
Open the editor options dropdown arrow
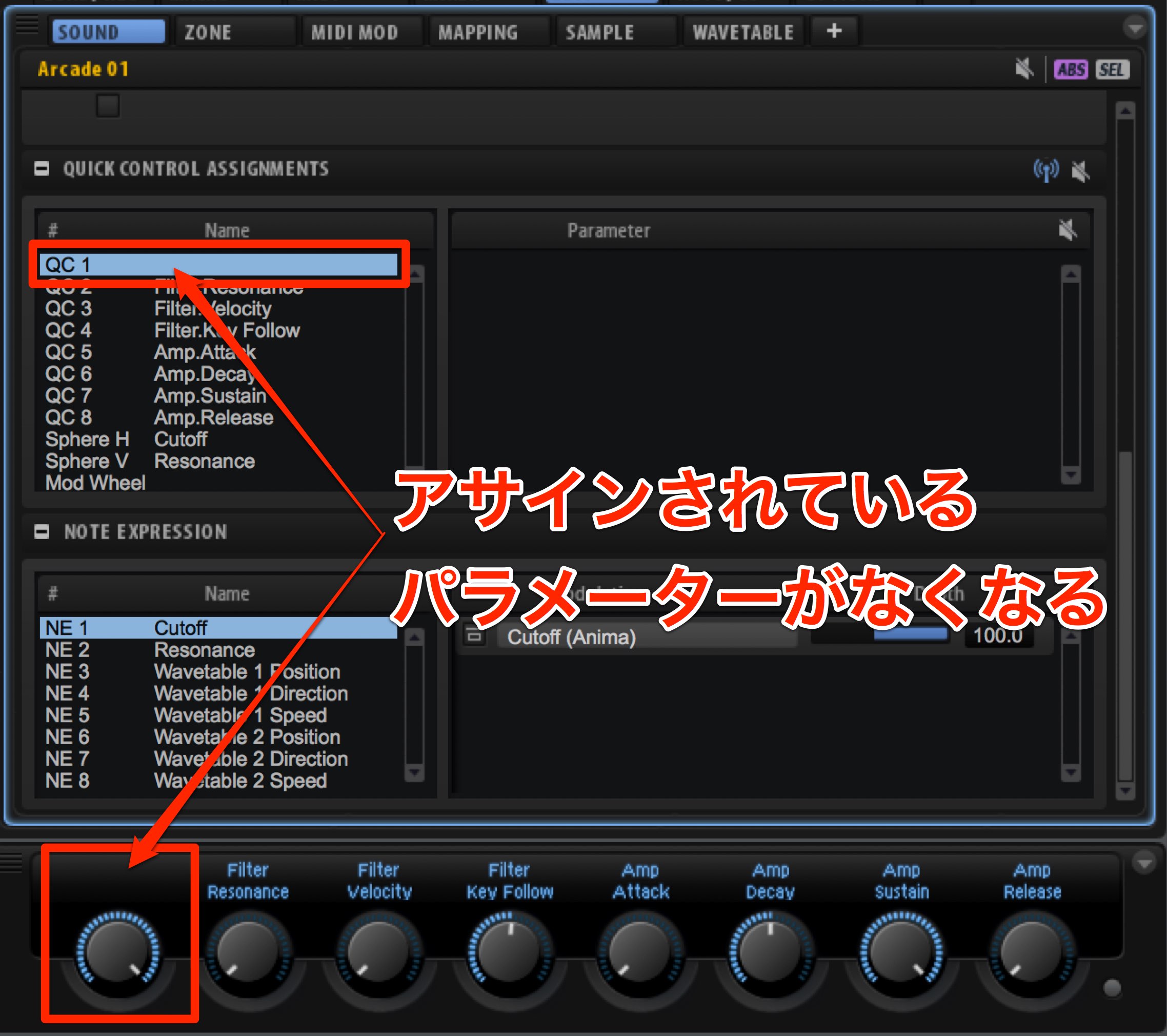click(1135, 27)
